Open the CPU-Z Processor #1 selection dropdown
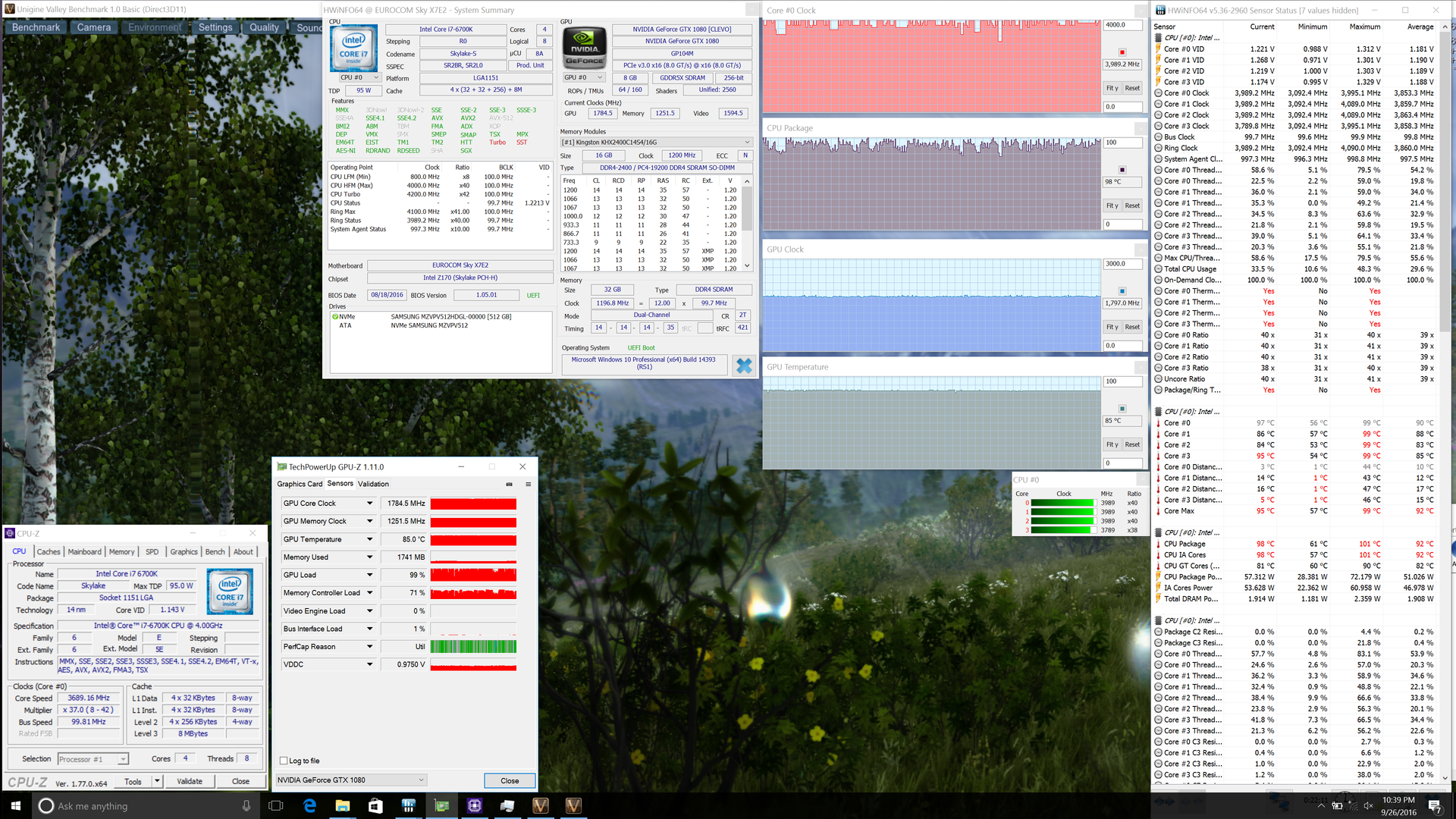The width and height of the screenshot is (1456, 819). pyautogui.click(x=93, y=759)
